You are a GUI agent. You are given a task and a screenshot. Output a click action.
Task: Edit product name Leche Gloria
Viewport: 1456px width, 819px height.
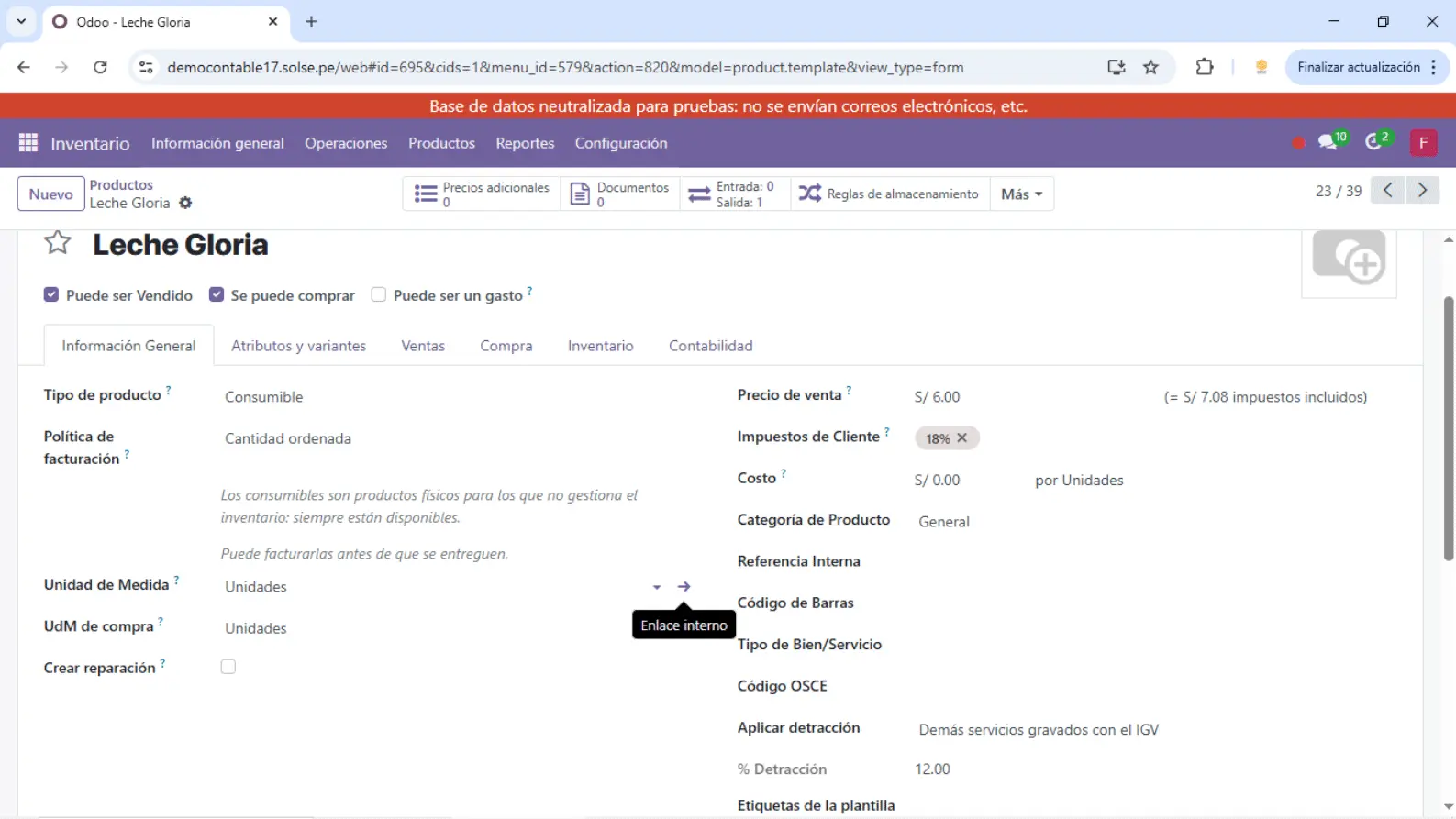[181, 245]
